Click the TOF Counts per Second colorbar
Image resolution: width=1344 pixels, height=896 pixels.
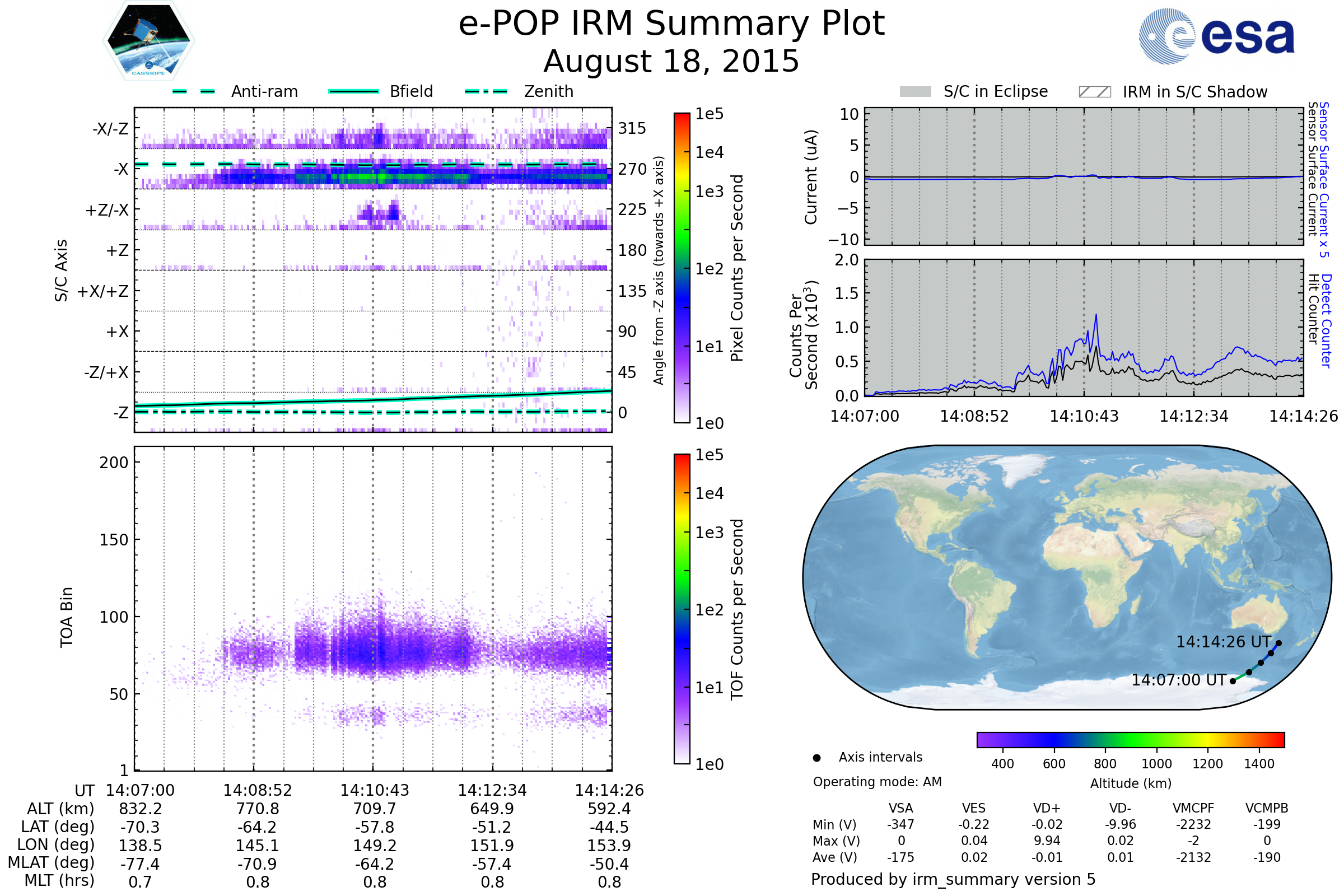click(682, 609)
